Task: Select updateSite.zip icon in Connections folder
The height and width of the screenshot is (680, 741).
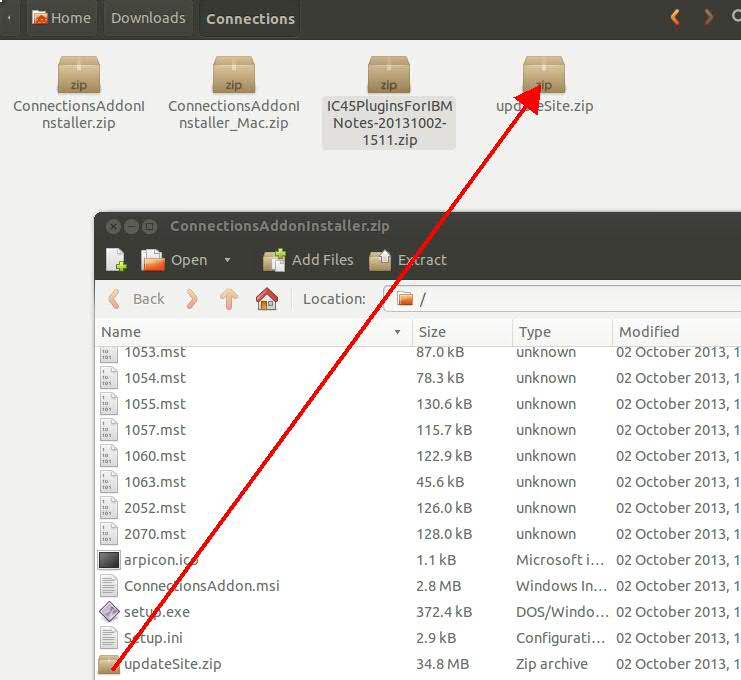Action: tap(544, 76)
